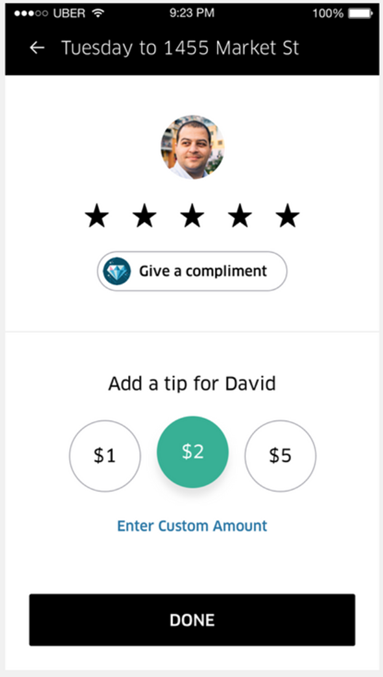
Task: Tap the Wi-Fi status icon
Action: pos(99,13)
